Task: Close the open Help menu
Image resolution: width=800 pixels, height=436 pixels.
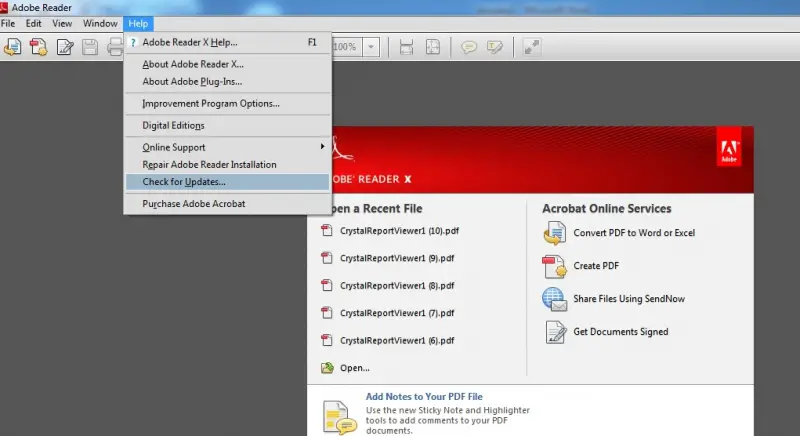Action: (138, 23)
